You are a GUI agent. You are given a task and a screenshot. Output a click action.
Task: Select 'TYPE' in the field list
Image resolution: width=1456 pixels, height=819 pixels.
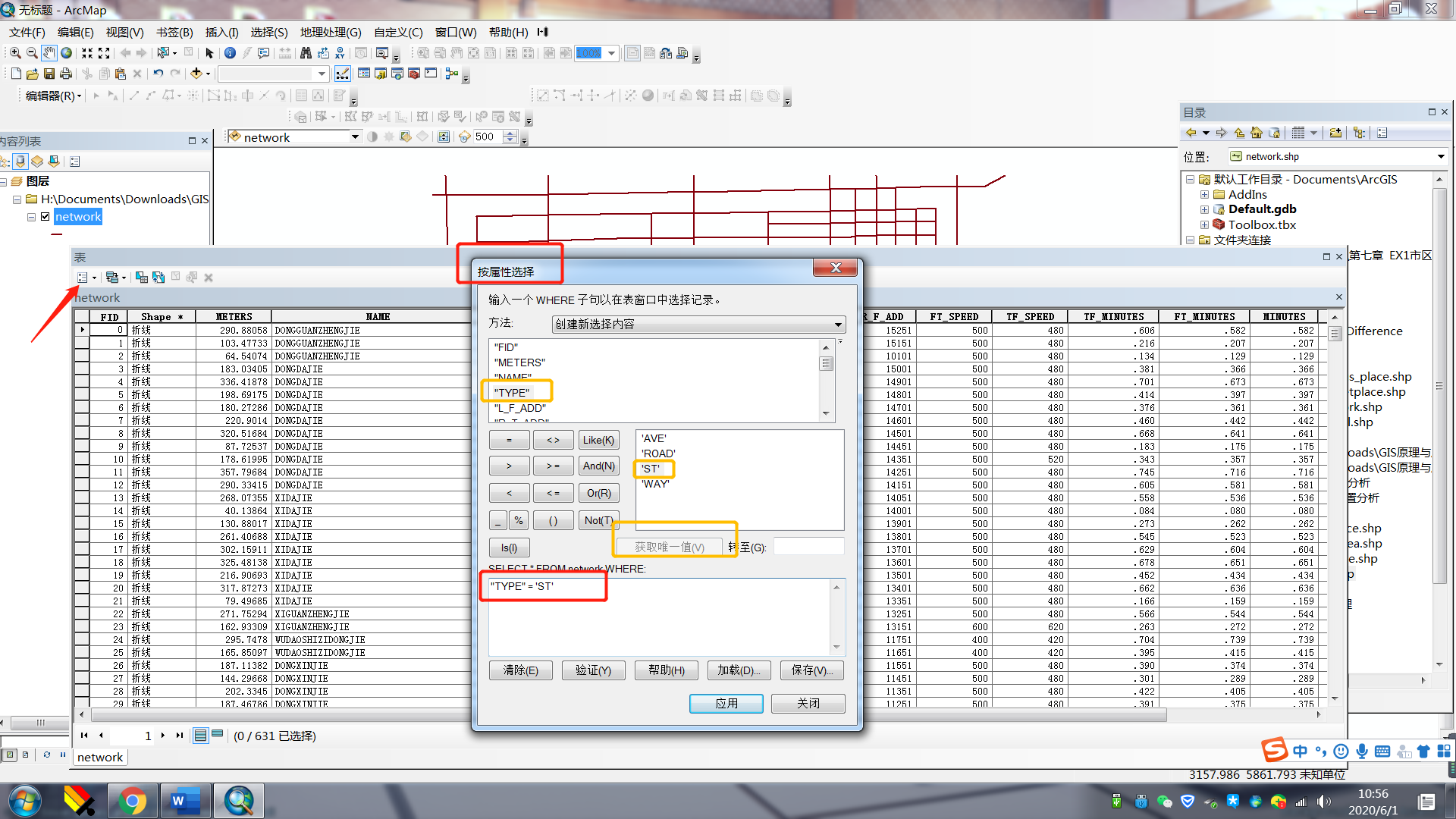coord(512,393)
